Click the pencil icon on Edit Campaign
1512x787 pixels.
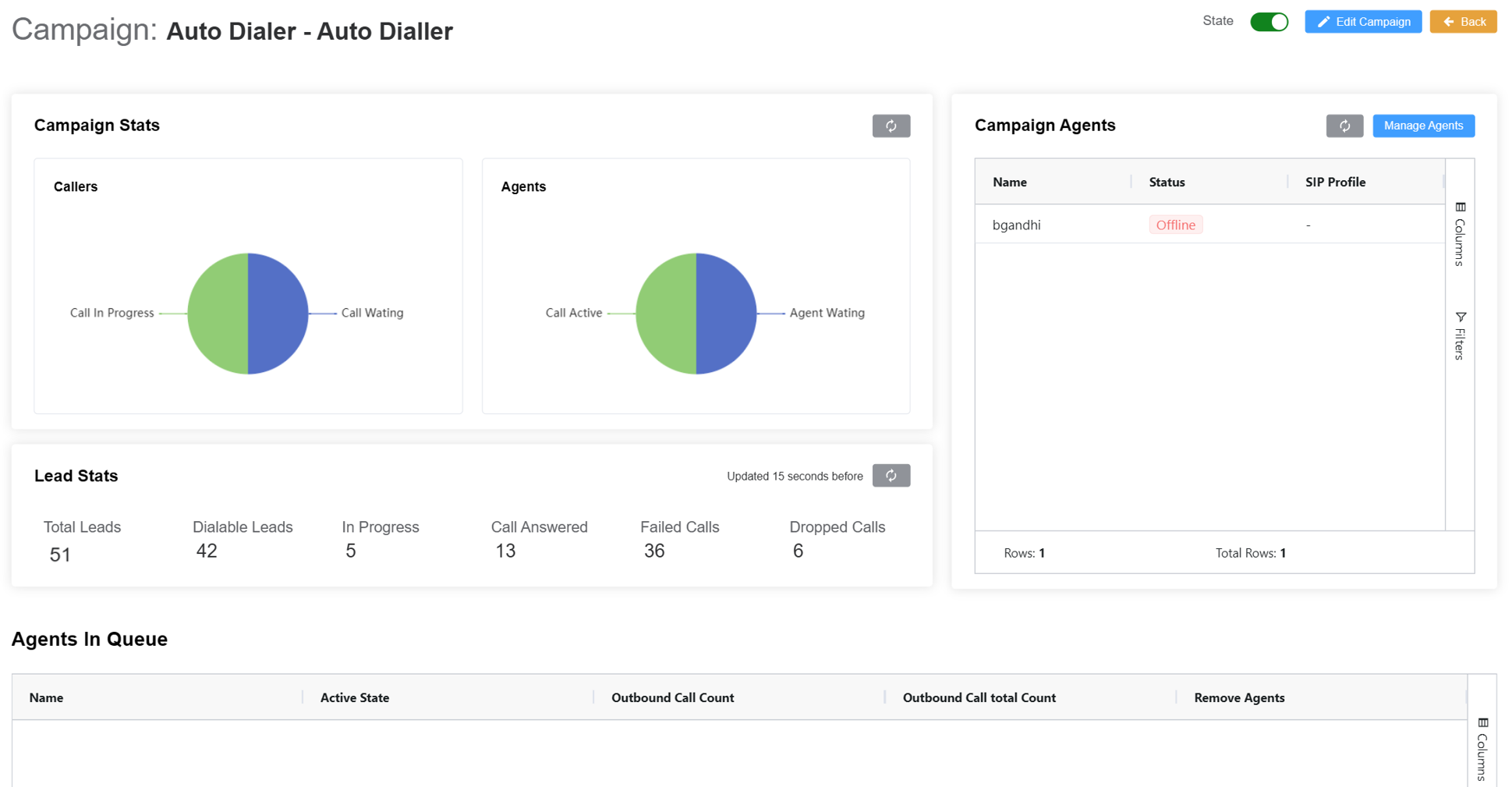[x=1323, y=21]
